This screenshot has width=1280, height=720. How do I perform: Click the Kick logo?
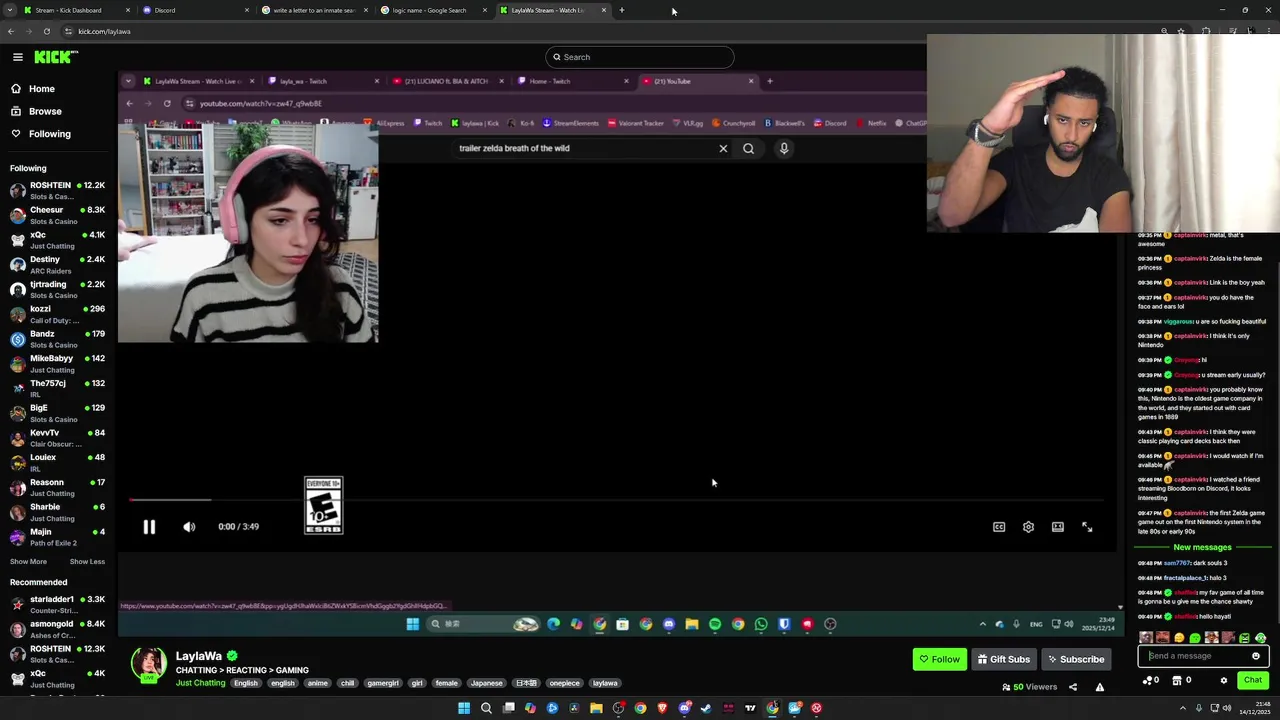pyautogui.click(x=56, y=57)
